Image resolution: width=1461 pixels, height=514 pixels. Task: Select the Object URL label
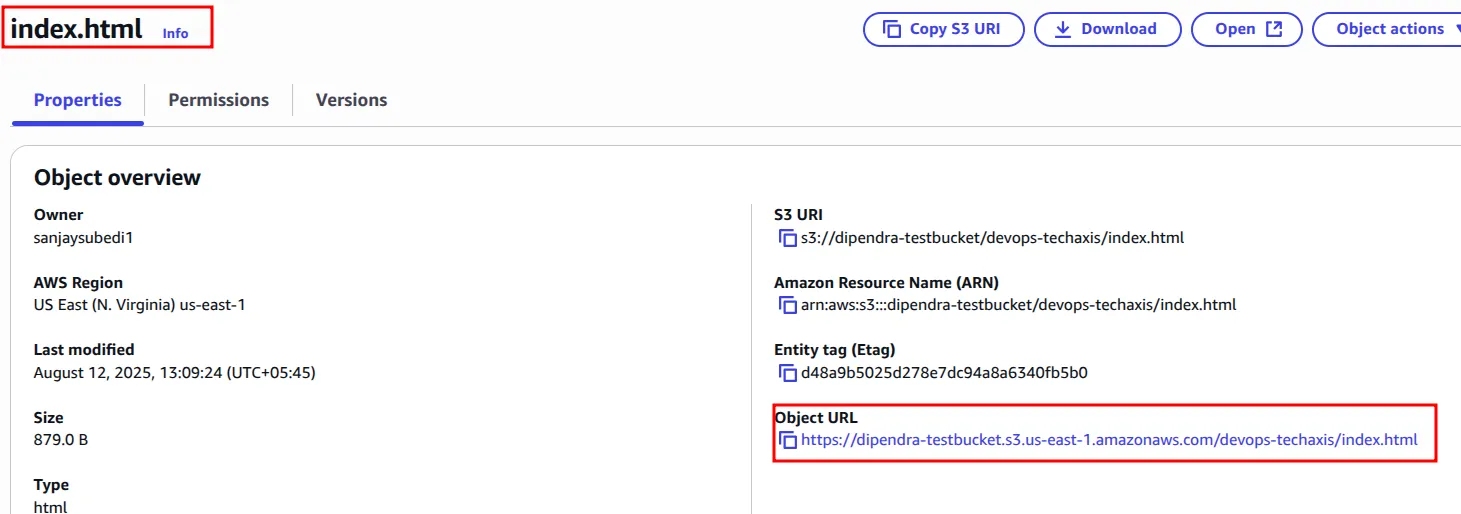[815, 418]
